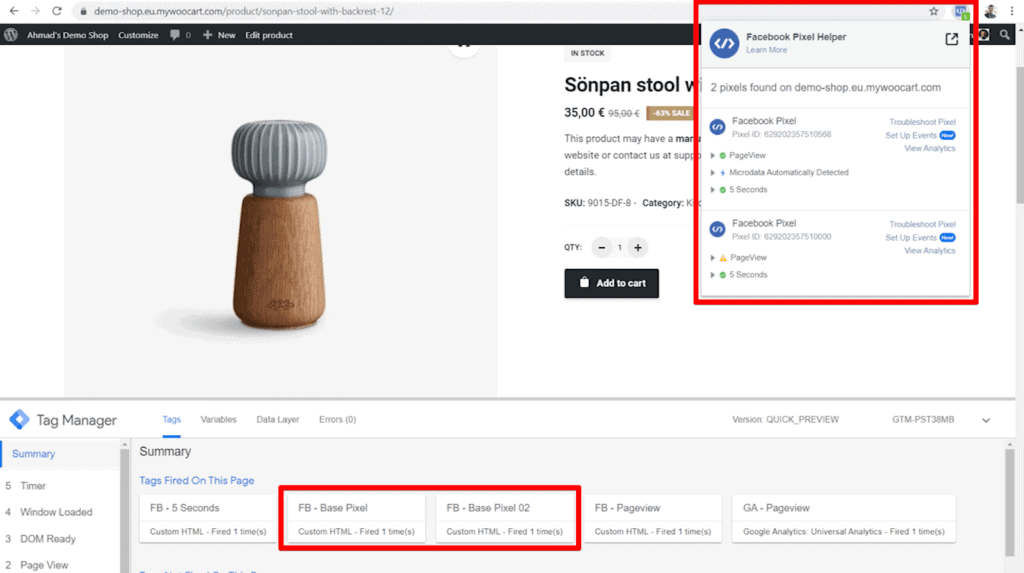This screenshot has width=1024, height=573.
Task: Open the Facebook Pixel Helper extension icon
Action: pyautogui.click(x=961, y=12)
